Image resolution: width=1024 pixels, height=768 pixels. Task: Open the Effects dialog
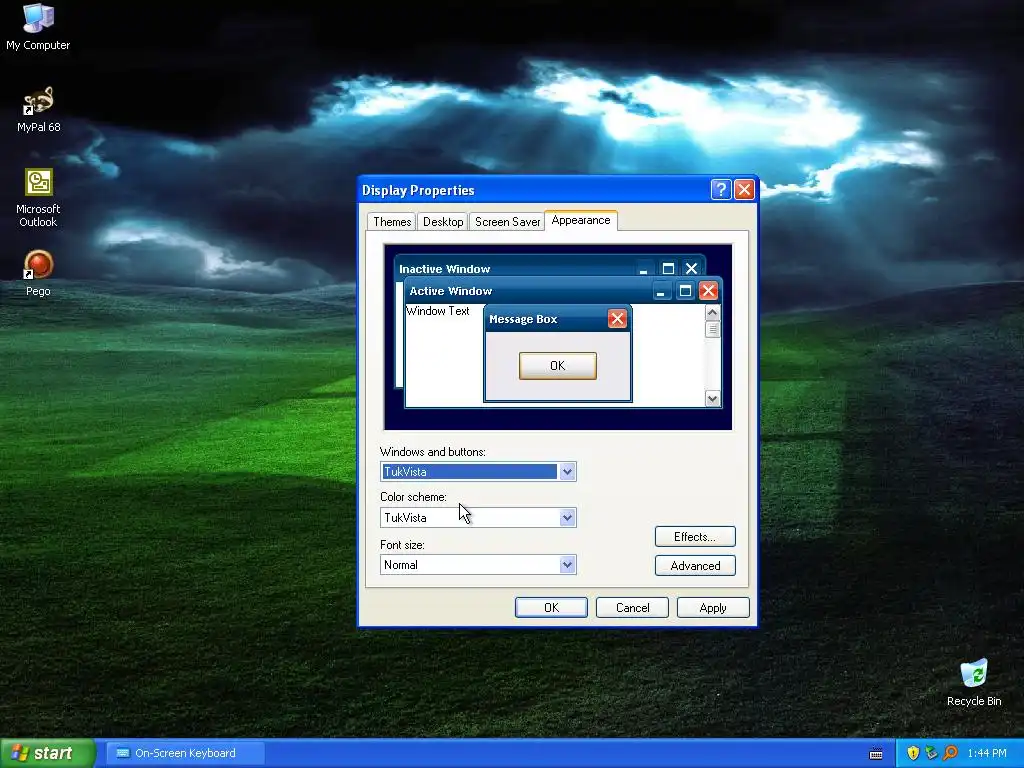(x=695, y=537)
